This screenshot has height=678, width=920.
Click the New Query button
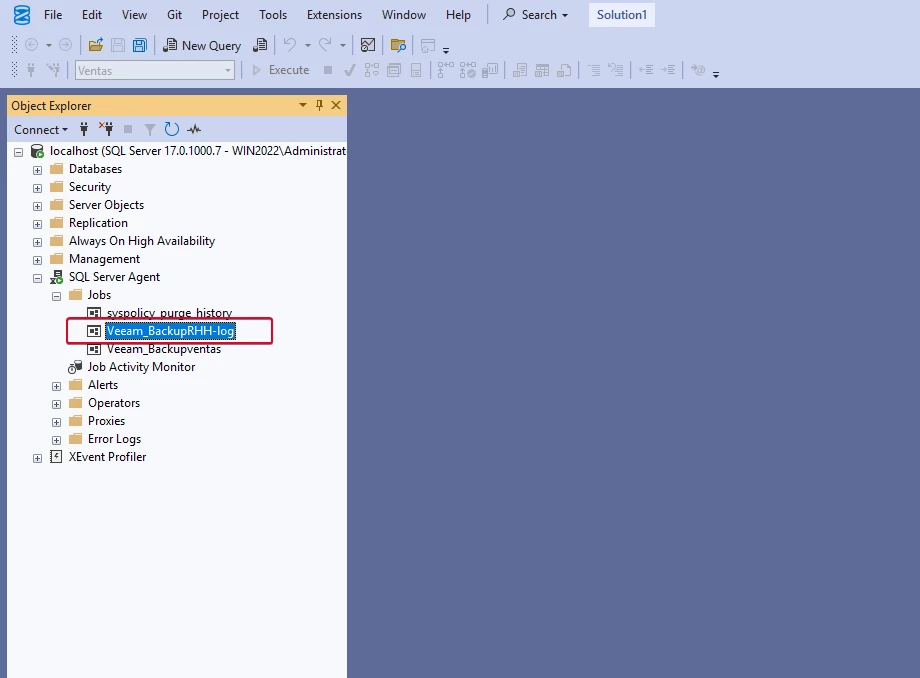[202, 45]
